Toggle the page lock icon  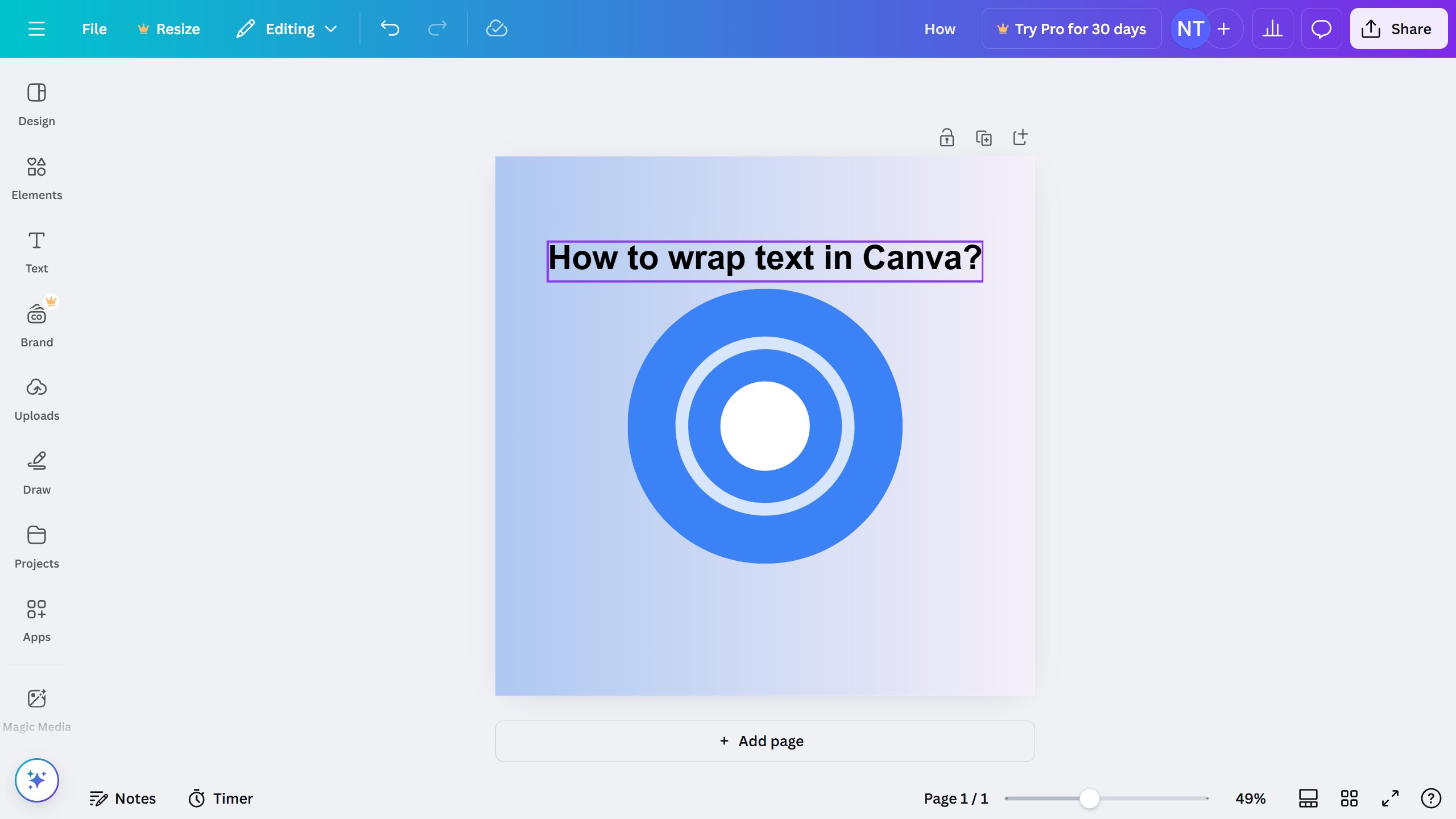point(946,137)
